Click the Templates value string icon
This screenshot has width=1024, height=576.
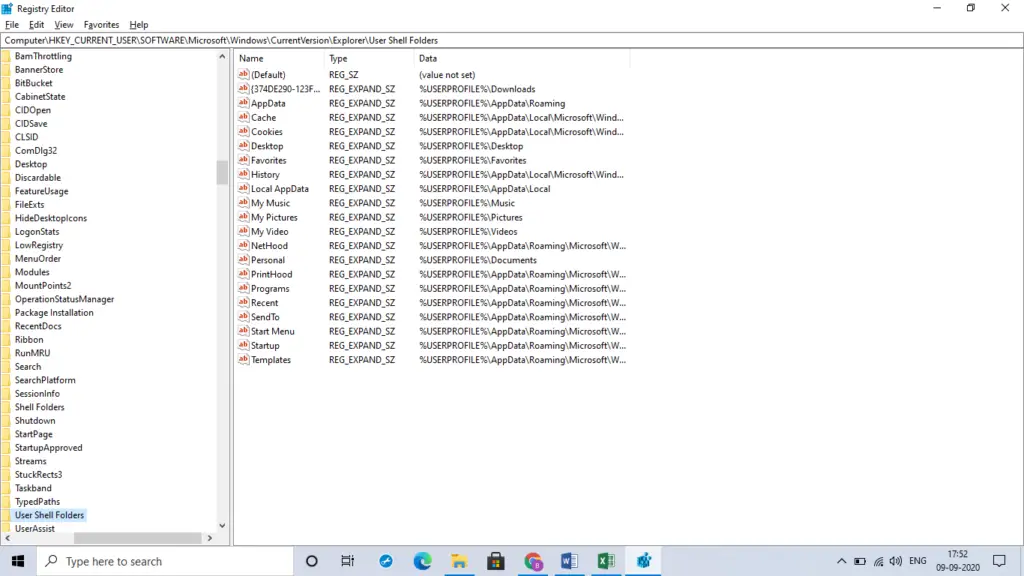(x=243, y=360)
